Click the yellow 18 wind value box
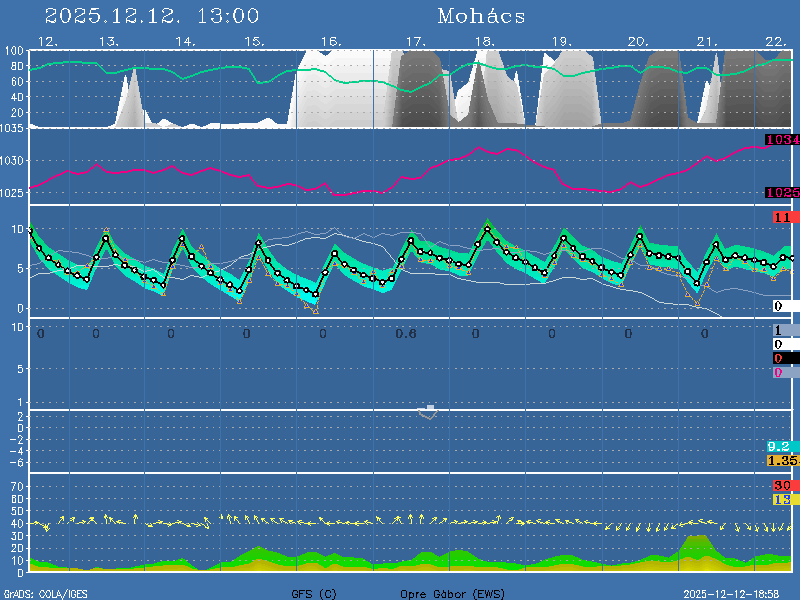The height and width of the screenshot is (600, 800). click(782, 498)
